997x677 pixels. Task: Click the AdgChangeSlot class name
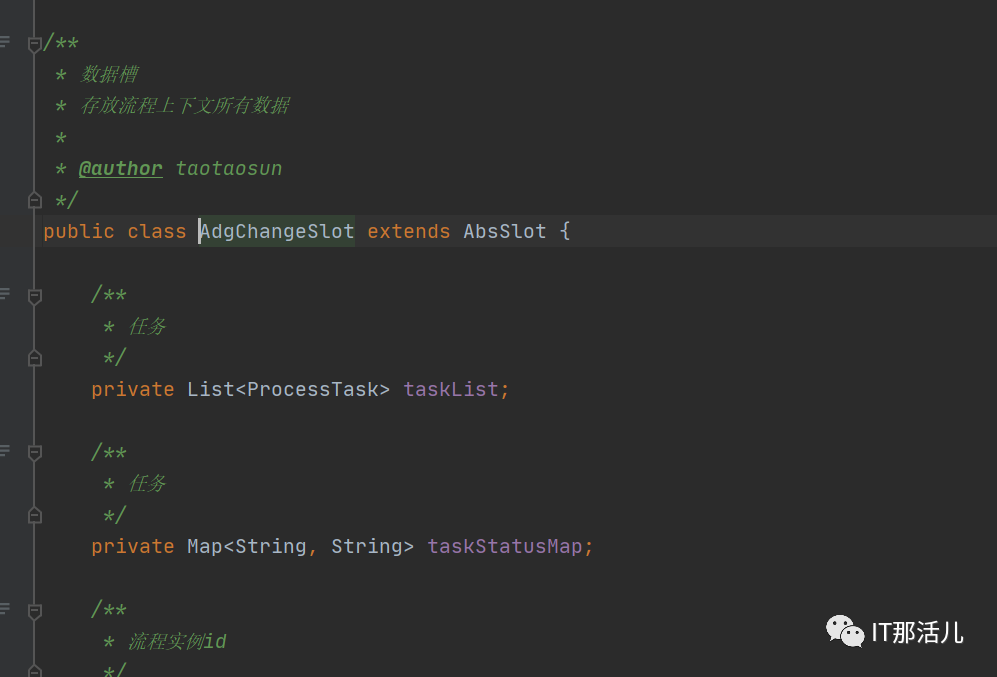click(x=277, y=231)
